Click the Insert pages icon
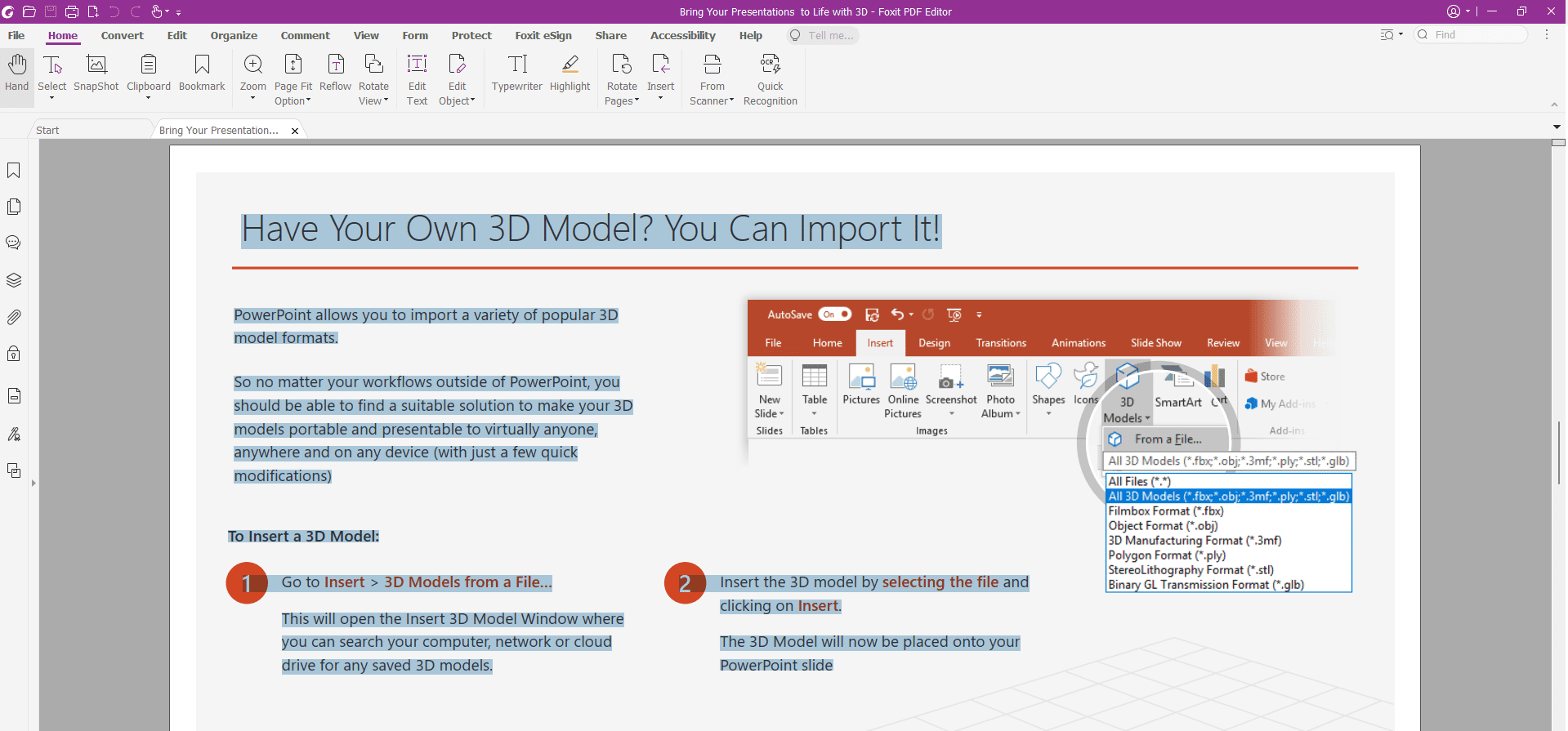Screen dimensions: 1568x731 661,64
